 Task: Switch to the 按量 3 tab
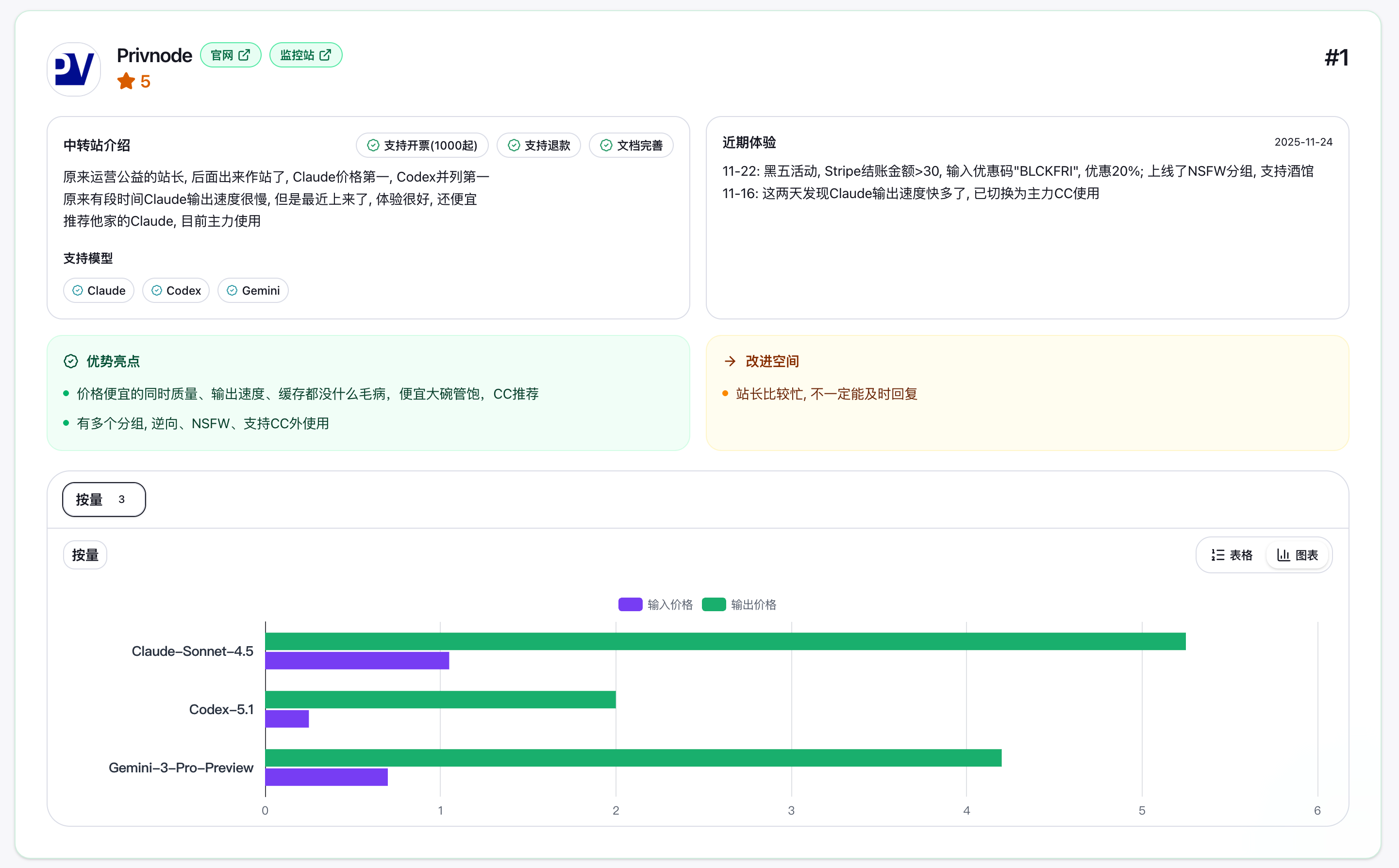(103, 500)
